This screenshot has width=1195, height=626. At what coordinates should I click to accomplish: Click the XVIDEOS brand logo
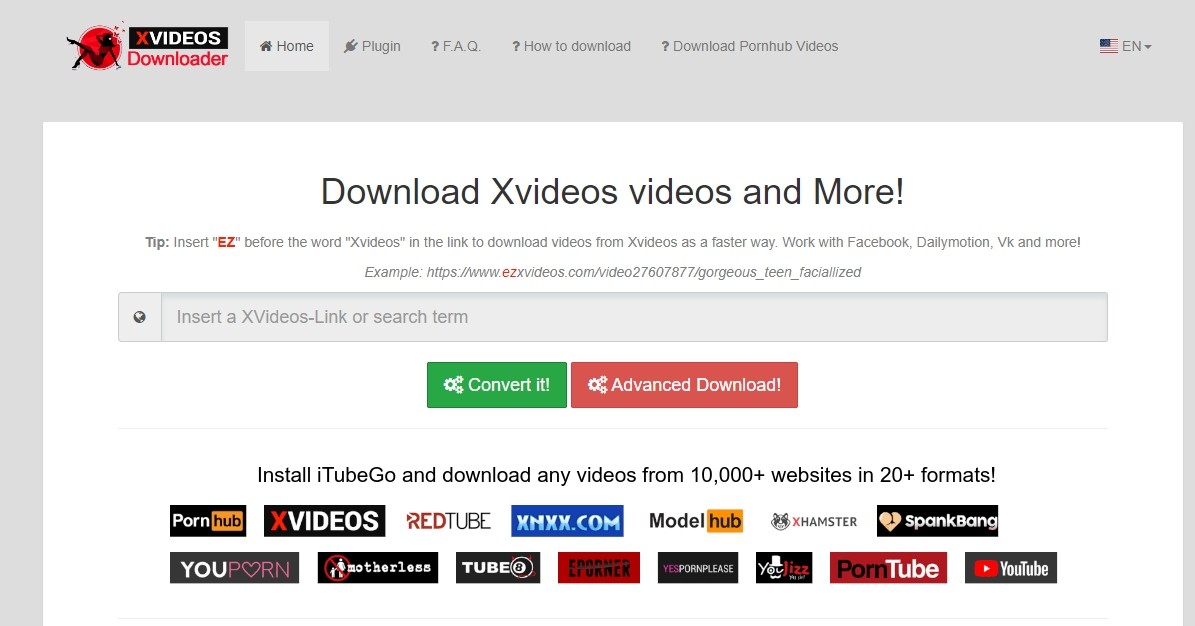click(x=324, y=520)
